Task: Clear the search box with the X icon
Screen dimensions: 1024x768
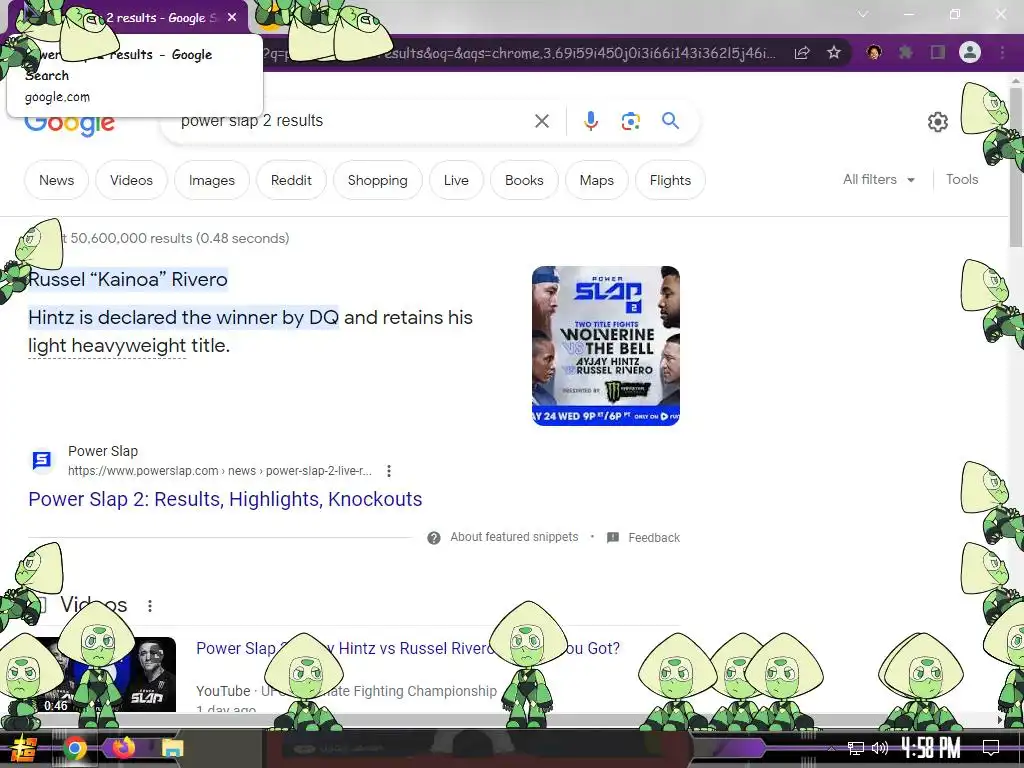Action: coord(541,121)
